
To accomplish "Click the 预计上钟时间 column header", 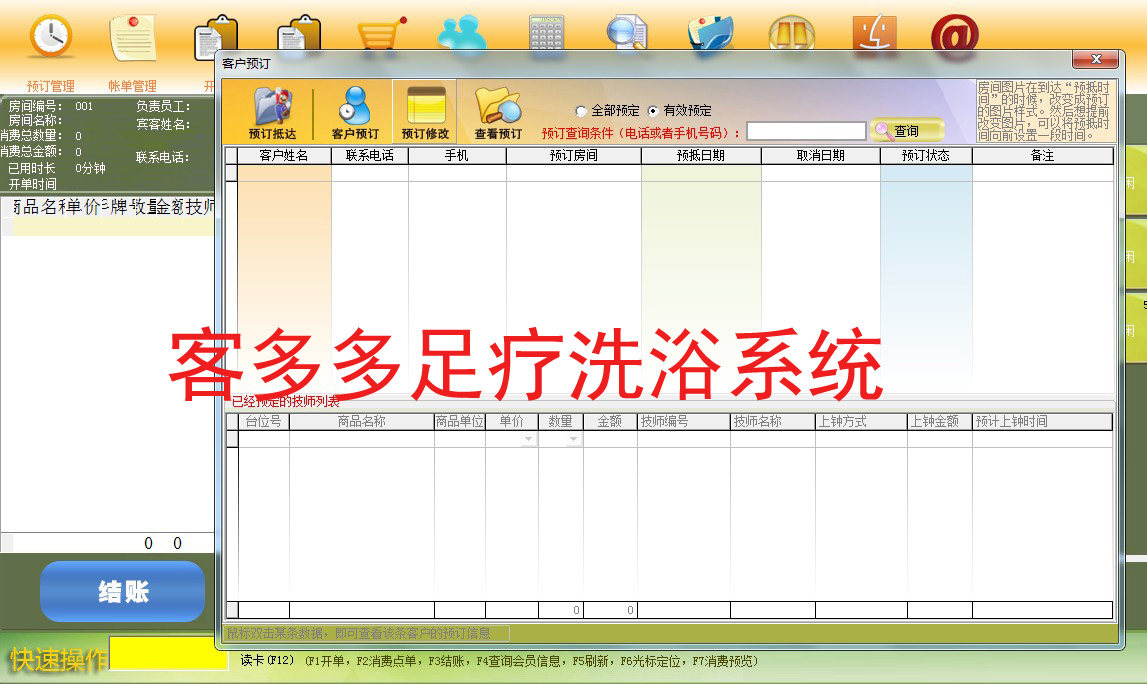I will (x=1042, y=421).
